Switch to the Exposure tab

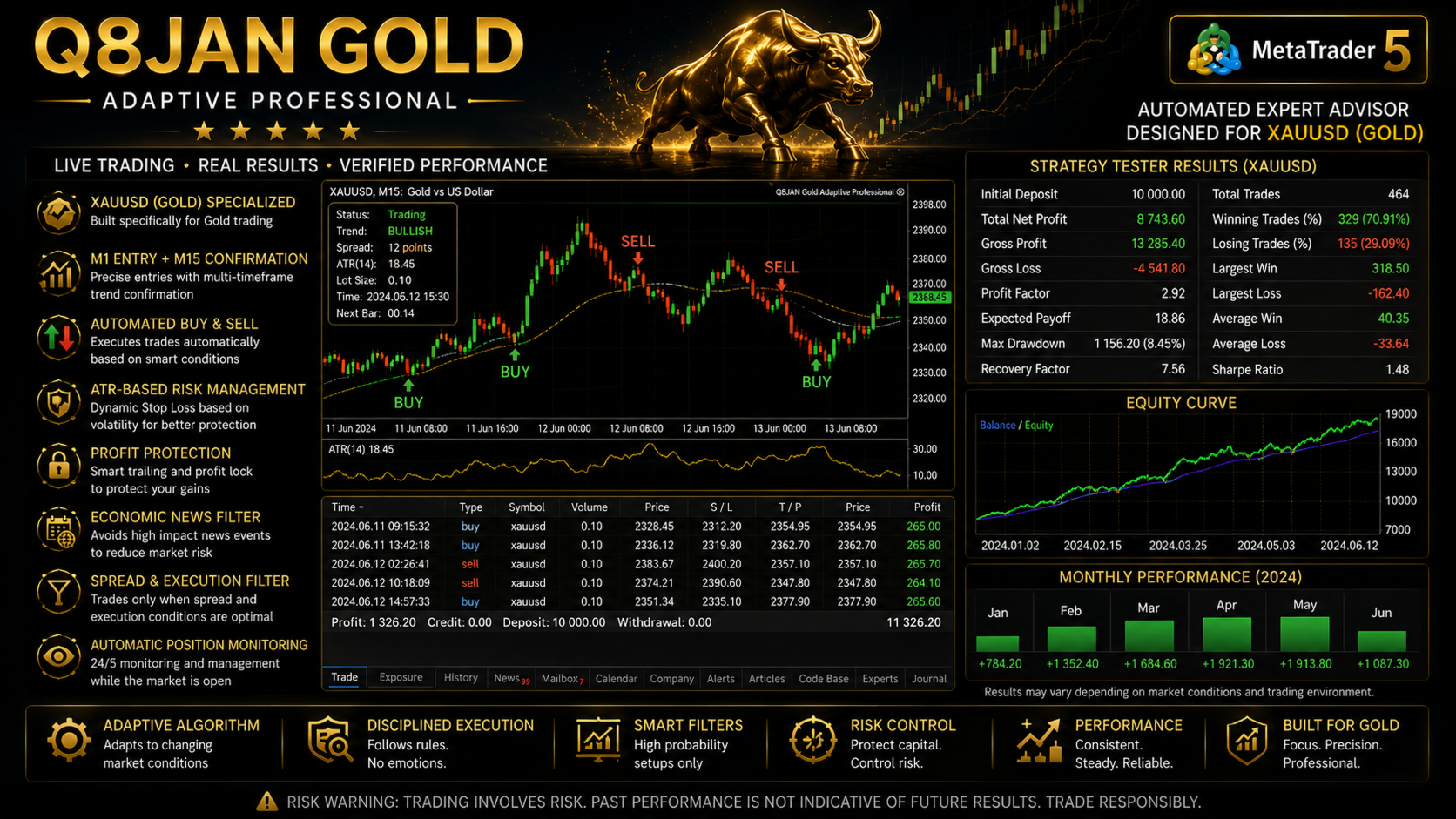coord(401,677)
